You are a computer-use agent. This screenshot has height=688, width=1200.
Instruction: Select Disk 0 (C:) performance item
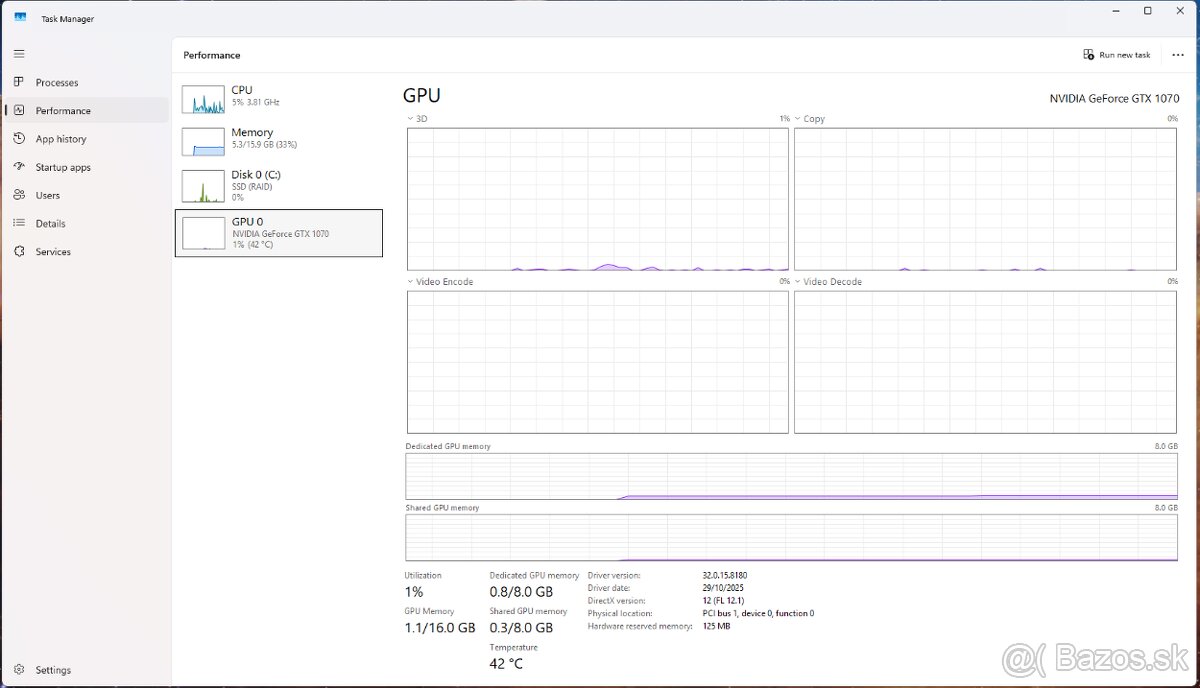click(x=278, y=185)
